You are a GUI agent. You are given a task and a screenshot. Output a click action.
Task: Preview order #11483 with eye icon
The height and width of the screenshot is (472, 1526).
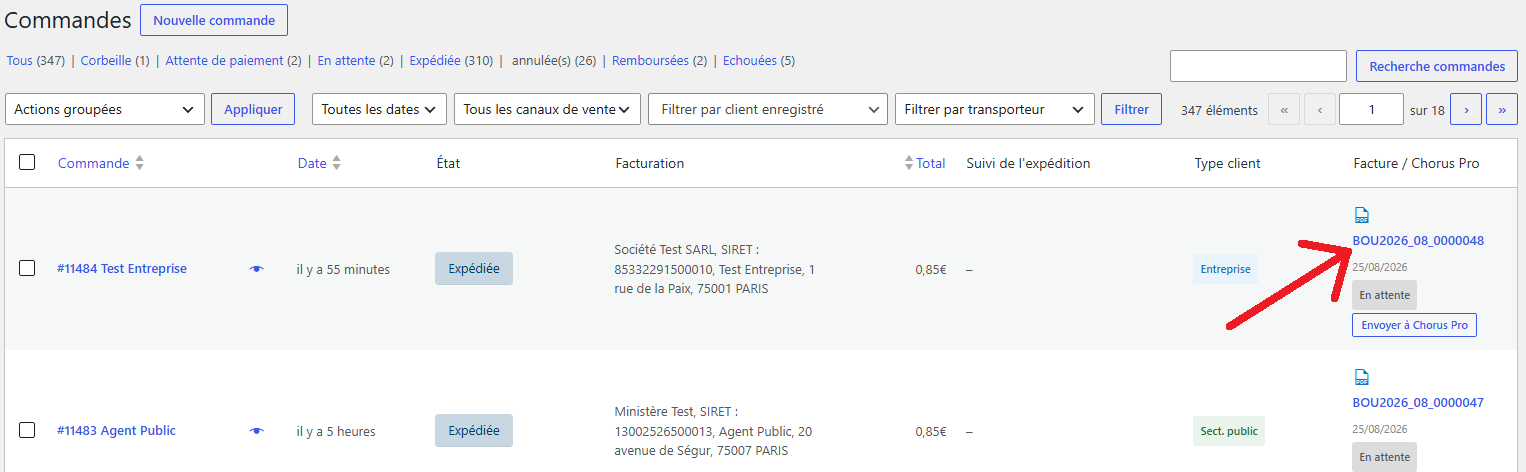[257, 431]
